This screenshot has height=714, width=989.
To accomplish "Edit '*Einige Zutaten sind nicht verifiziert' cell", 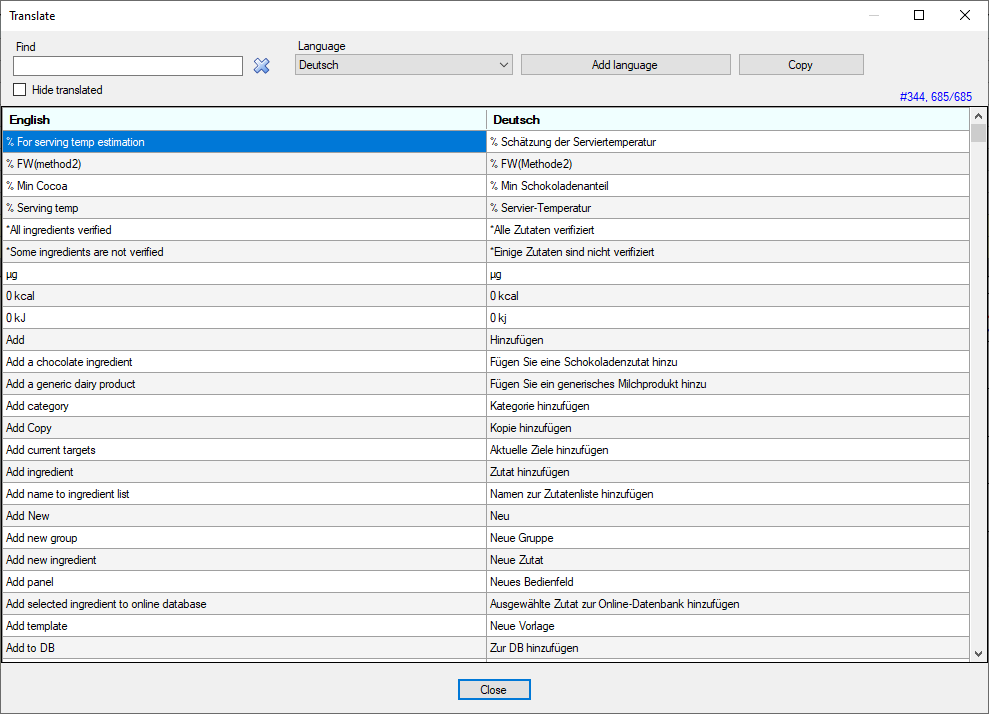I will (x=728, y=252).
